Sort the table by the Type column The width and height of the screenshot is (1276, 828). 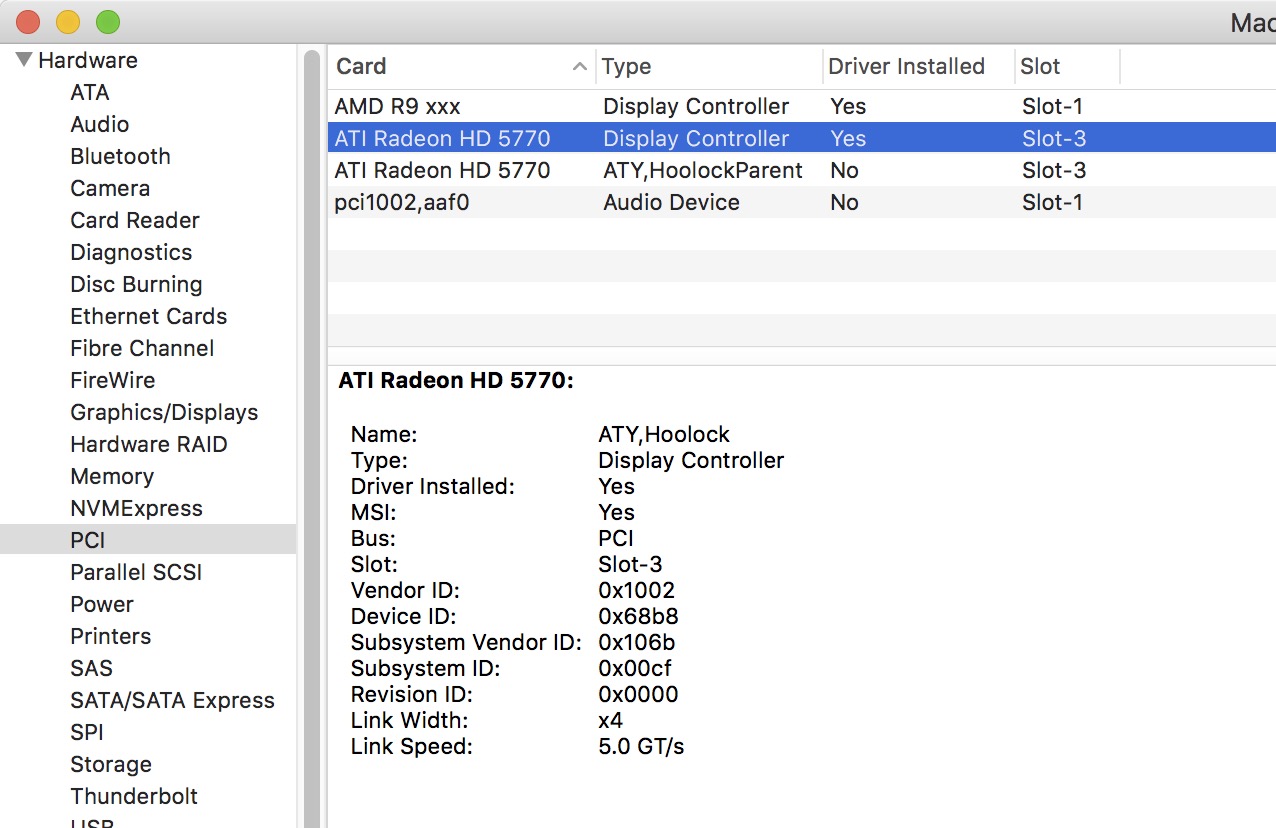click(x=709, y=66)
